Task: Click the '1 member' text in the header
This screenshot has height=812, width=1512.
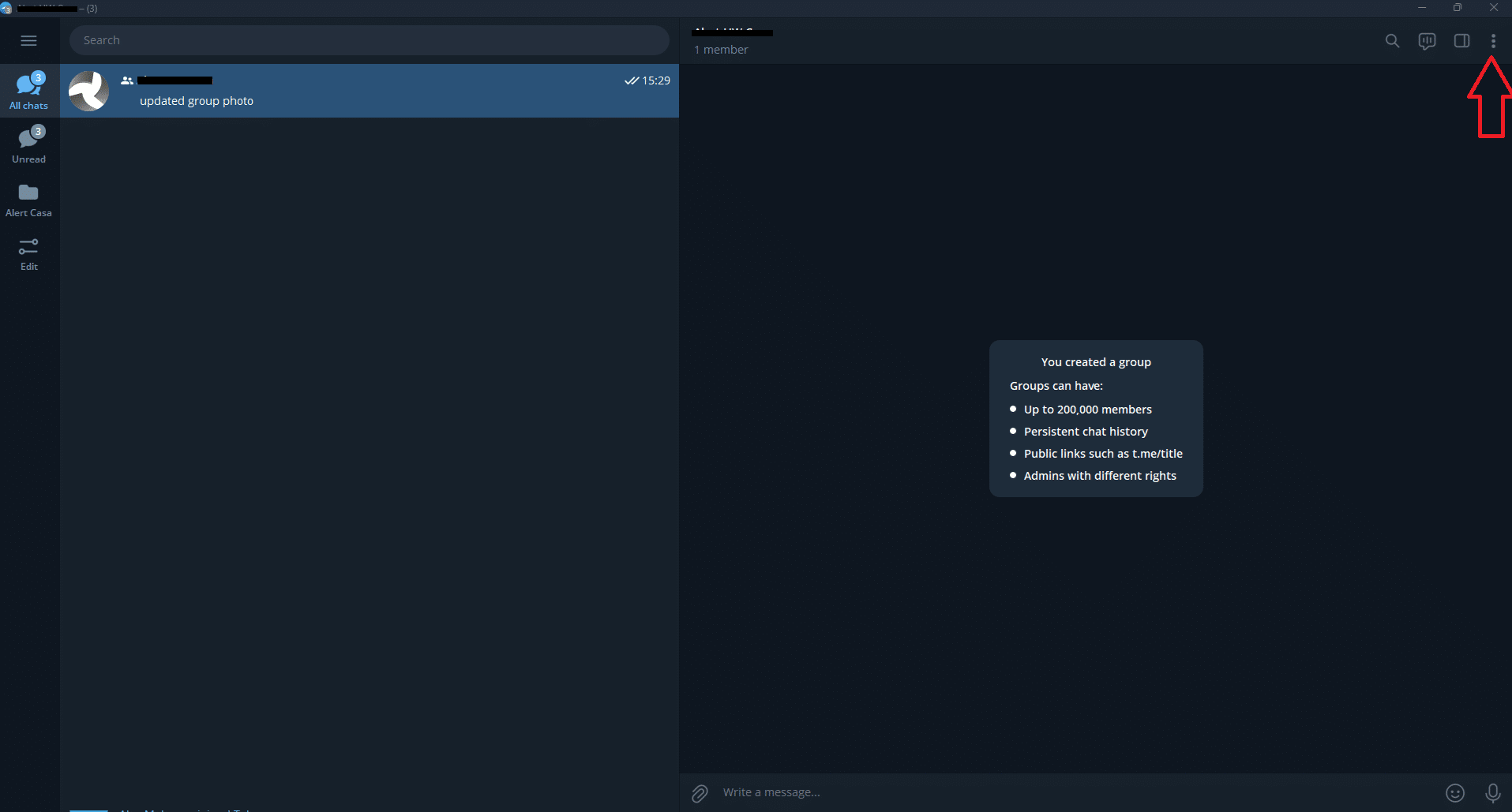Action: pyautogui.click(x=721, y=50)
